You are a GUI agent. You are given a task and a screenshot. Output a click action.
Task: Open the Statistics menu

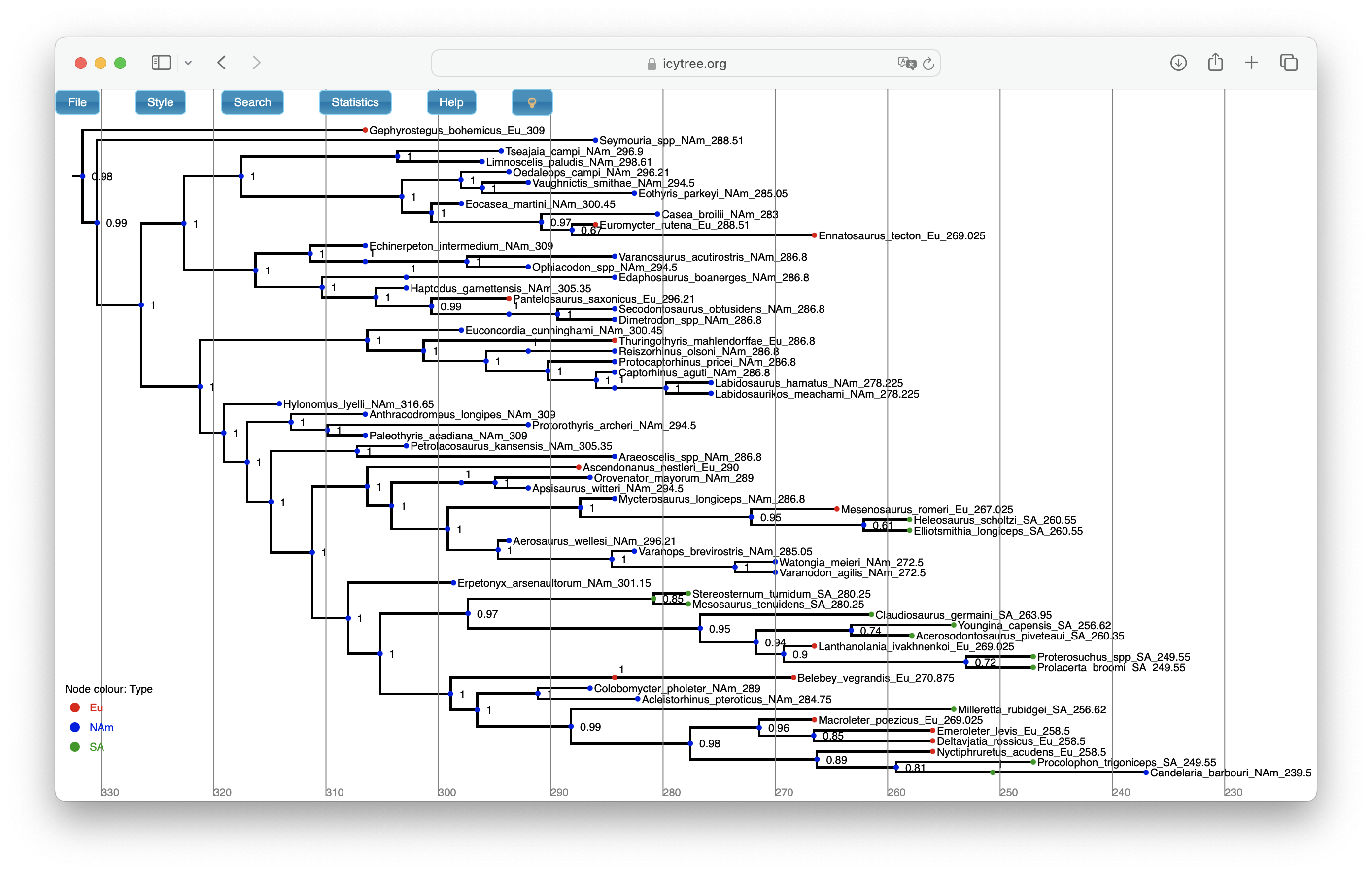[355, 102]
